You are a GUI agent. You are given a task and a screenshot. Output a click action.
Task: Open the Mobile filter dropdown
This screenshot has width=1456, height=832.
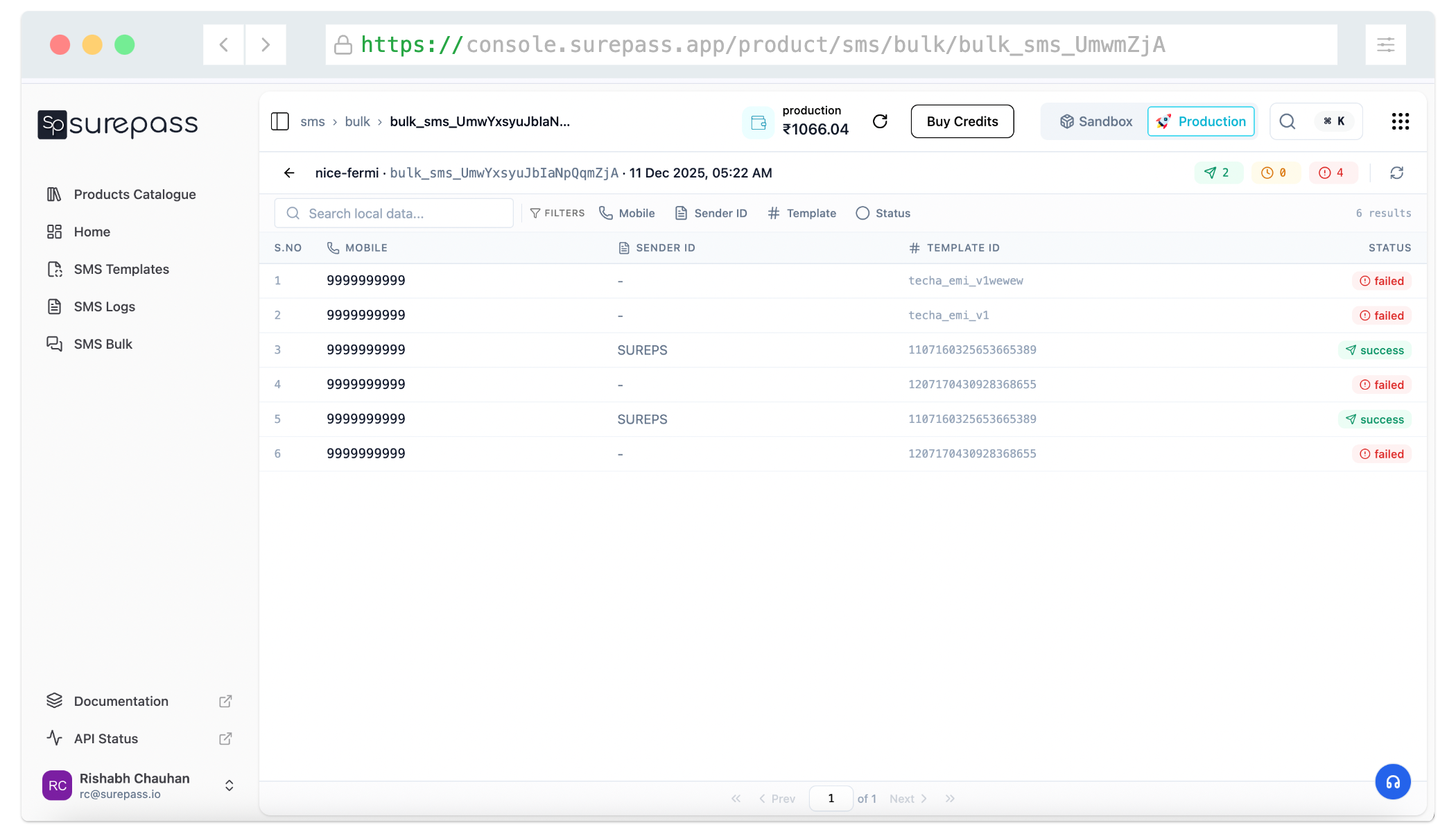[x=627, y=213]
